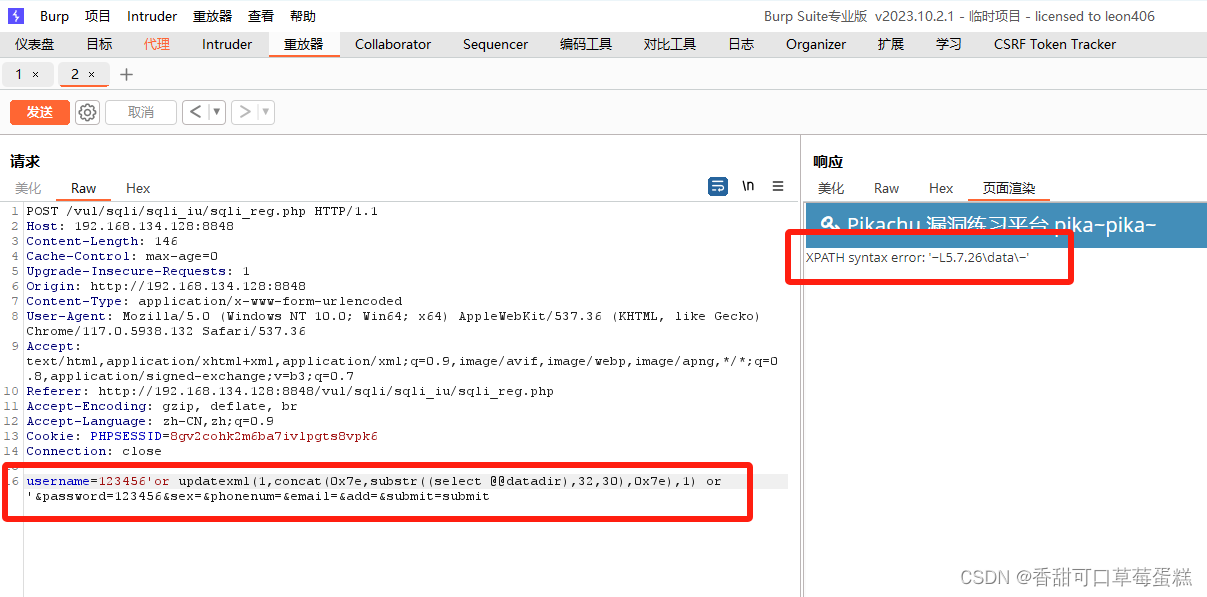Screen dimensions: 1207x597
Task: Click the orange 发送 send button
Action: [x=40, y=112]
